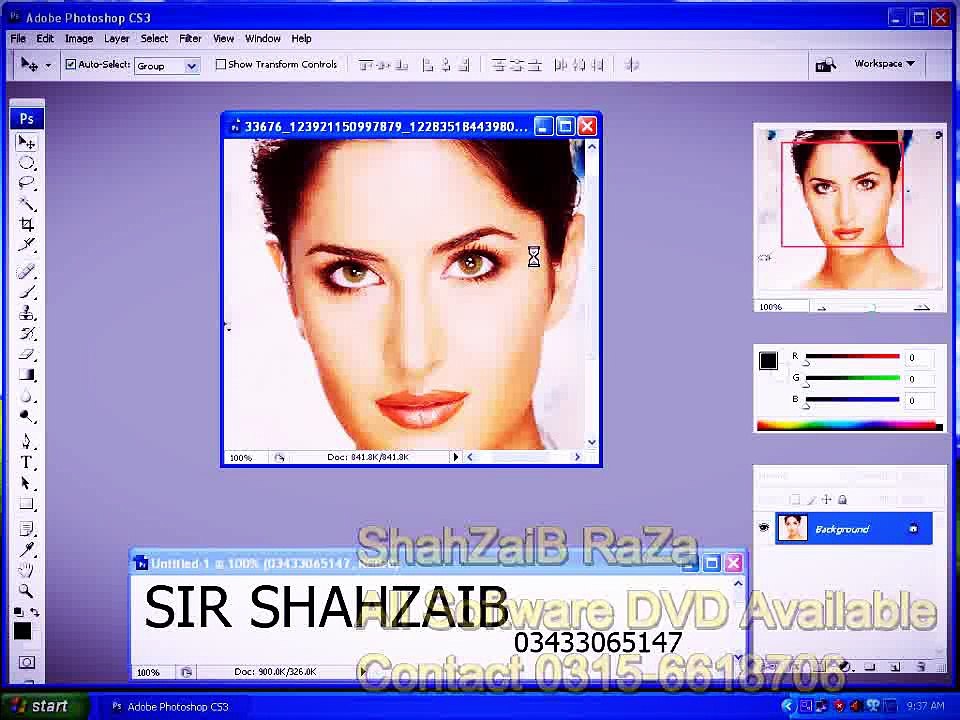Check Show Transform Controls
This screenshot has height=720, width=960.
coord(221,64)
